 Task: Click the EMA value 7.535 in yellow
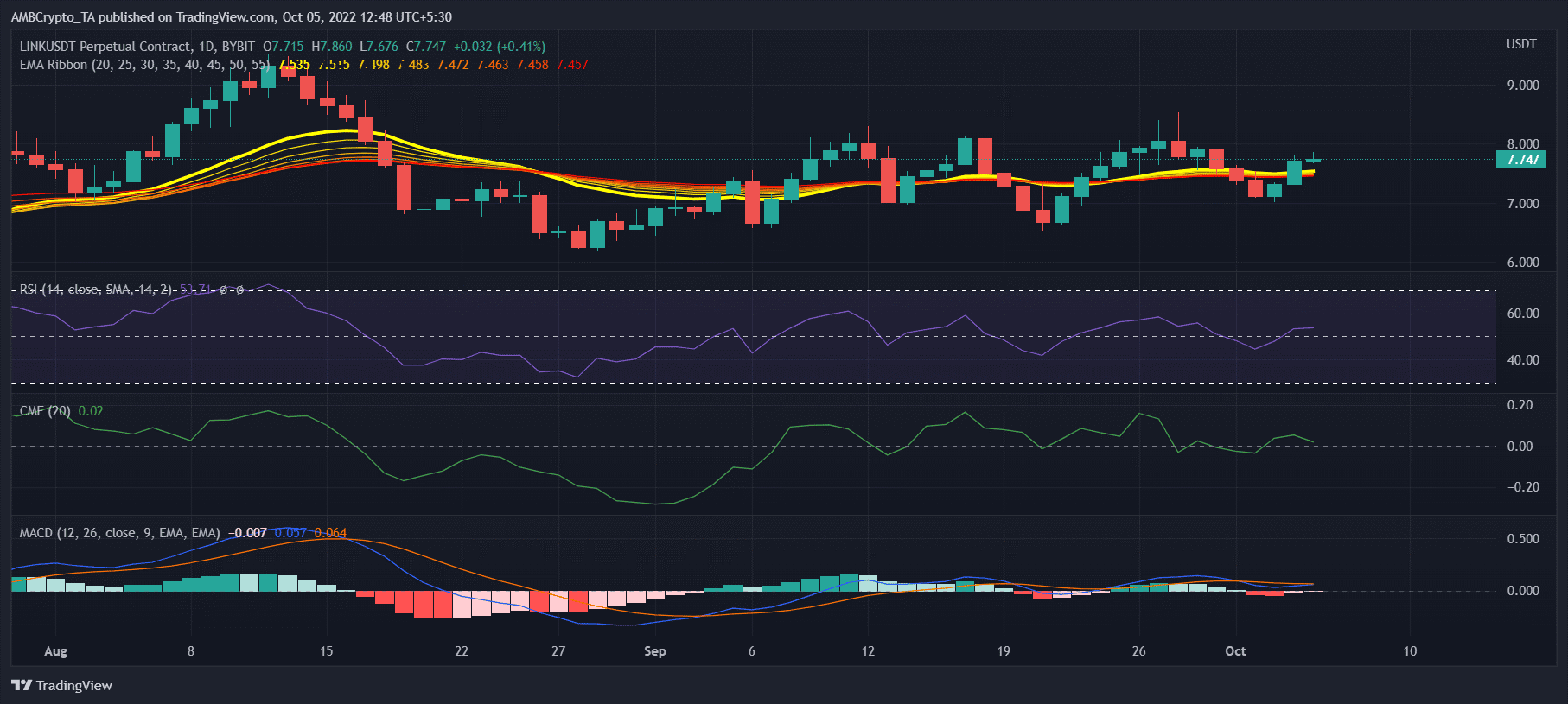pos(294,65)
